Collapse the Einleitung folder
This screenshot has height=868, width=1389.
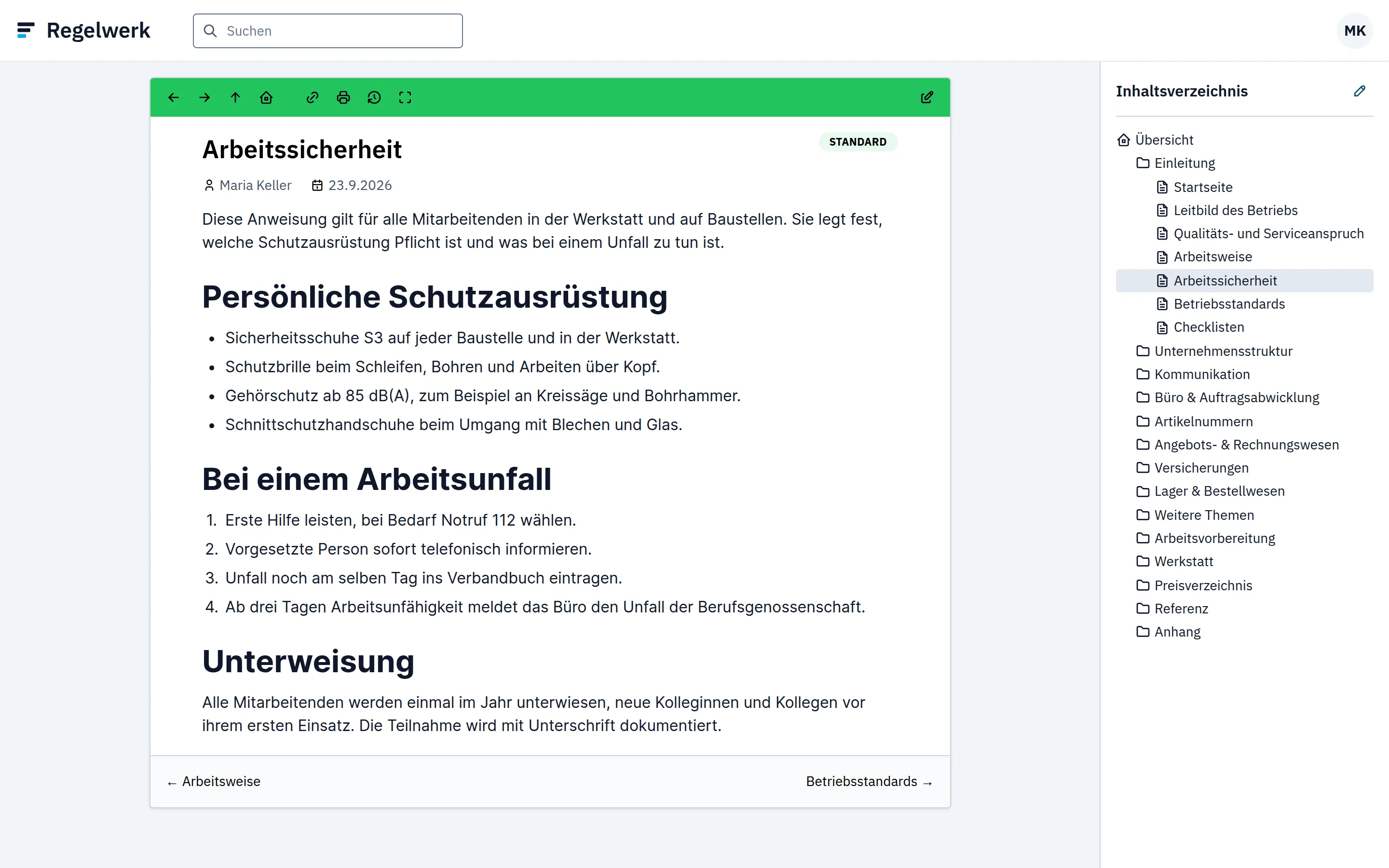pyautogui.click(x=1184, y=163)
